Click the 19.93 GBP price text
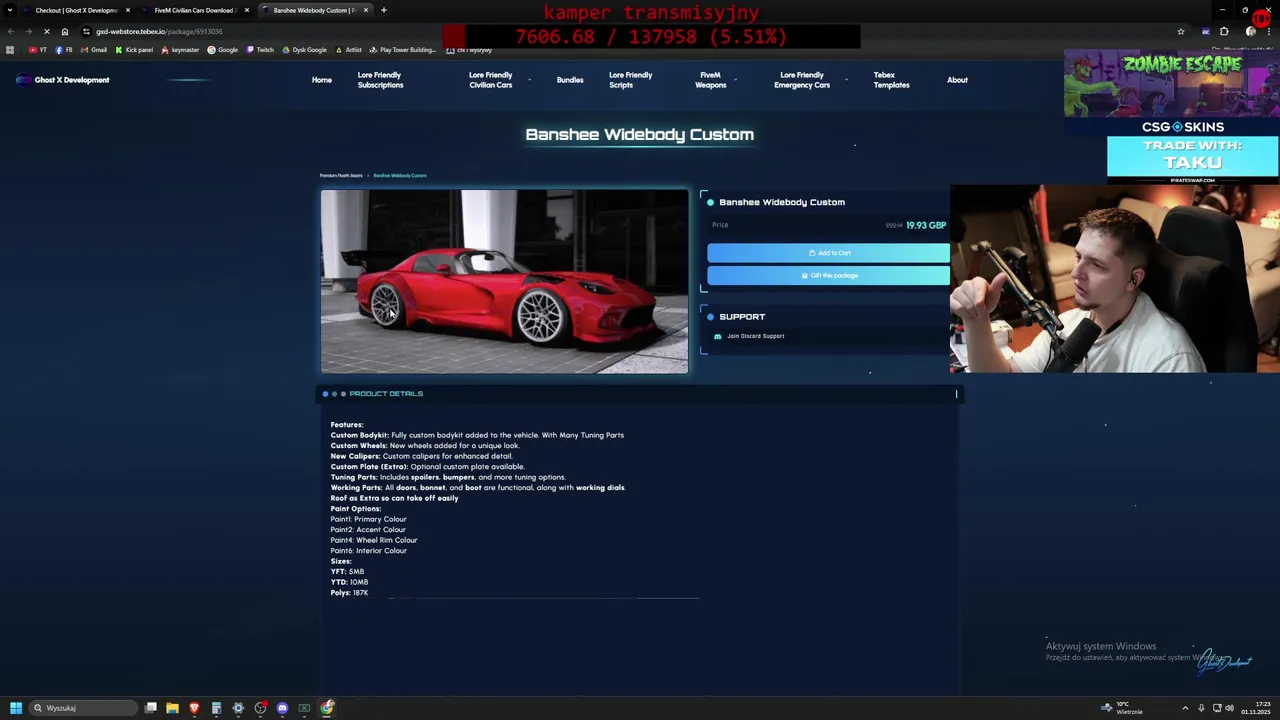 click(926, 225)
